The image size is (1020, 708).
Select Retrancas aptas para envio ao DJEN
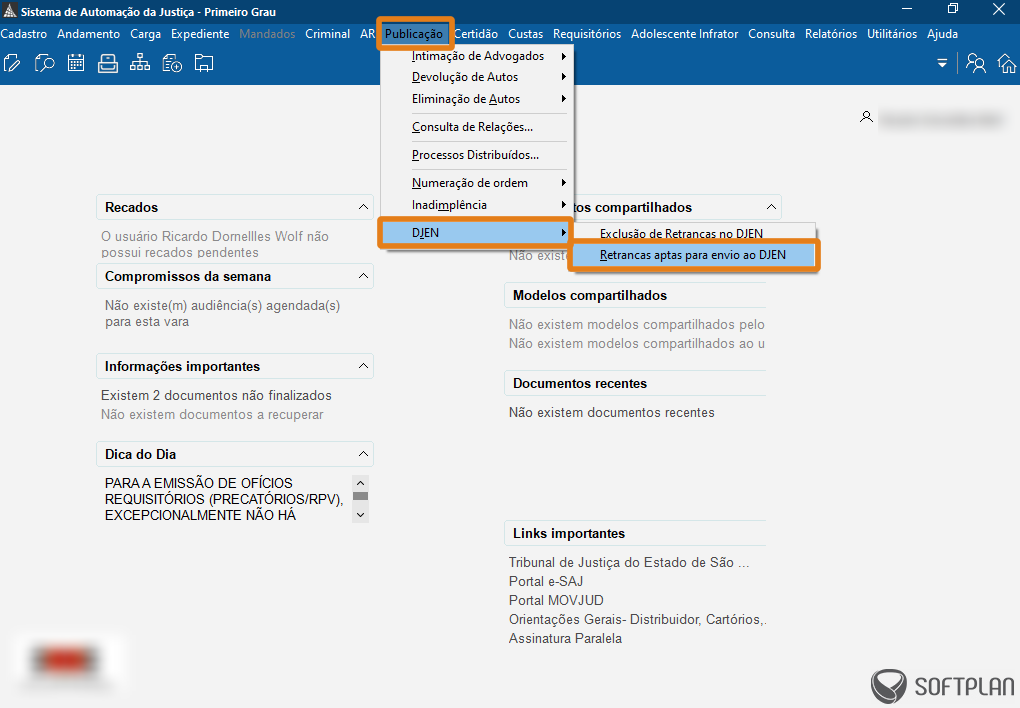click(x=693, y=255)
